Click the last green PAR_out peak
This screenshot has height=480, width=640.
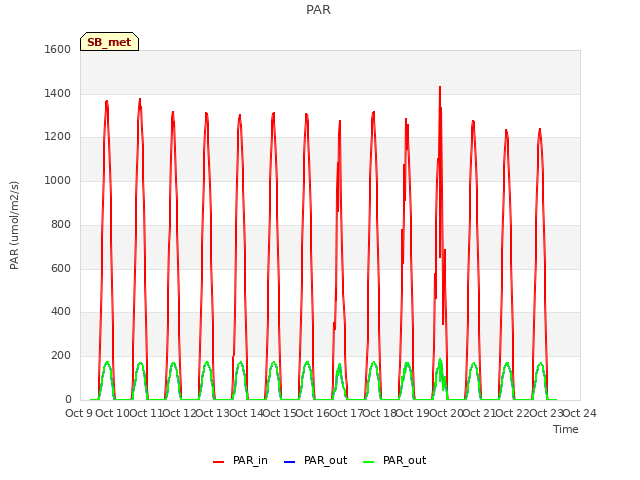[x=540, y=363]
